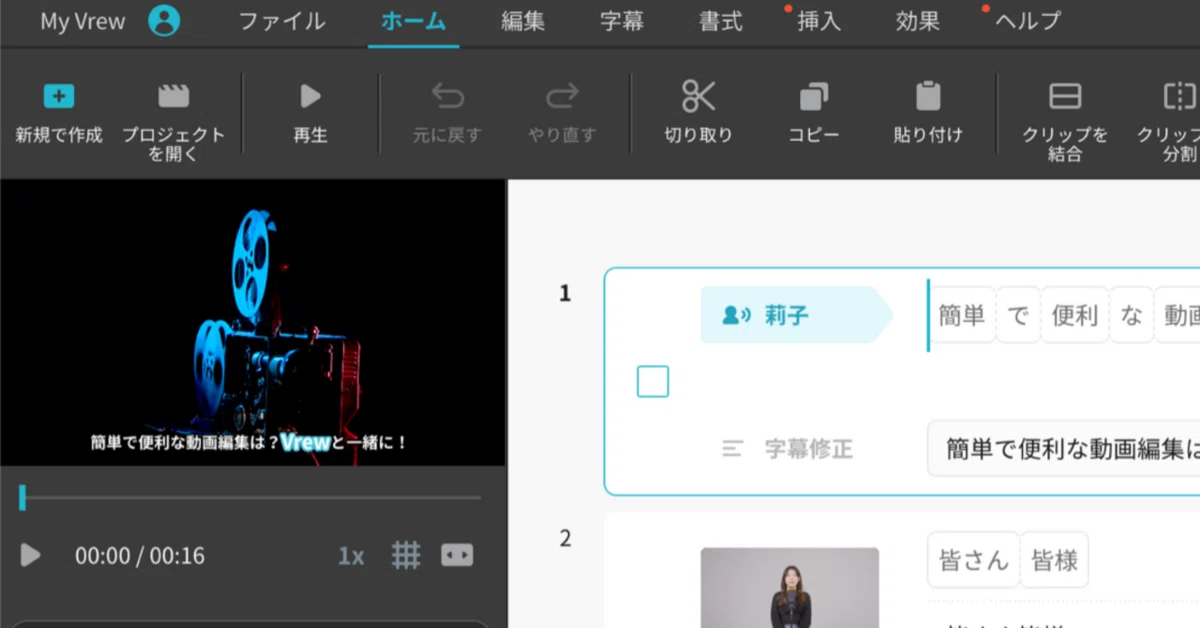1200x628 pixels.
Task: Click the 字幕修正 lines icon in clip 1
Action: [733, 449]
